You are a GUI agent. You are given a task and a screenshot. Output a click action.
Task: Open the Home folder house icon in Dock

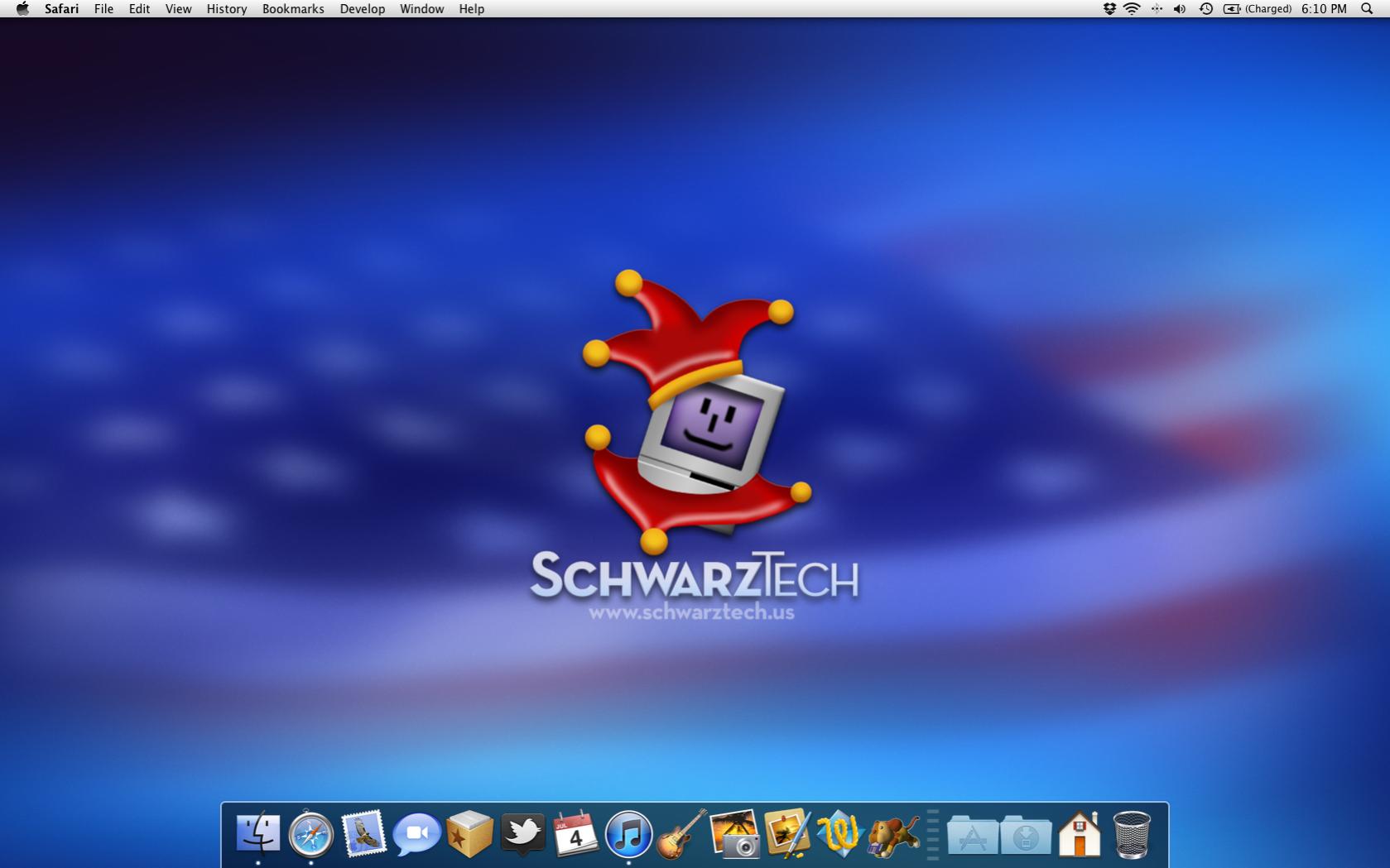1080,833
